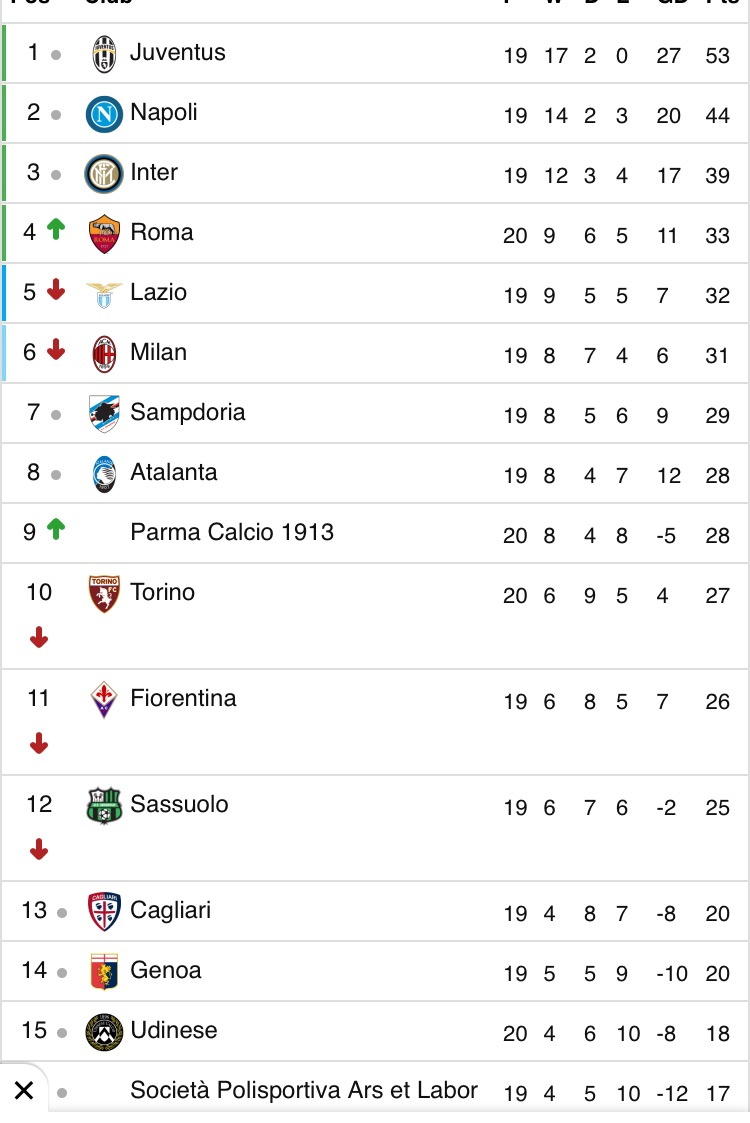Click the Roma club crest

tap(104, 234)
